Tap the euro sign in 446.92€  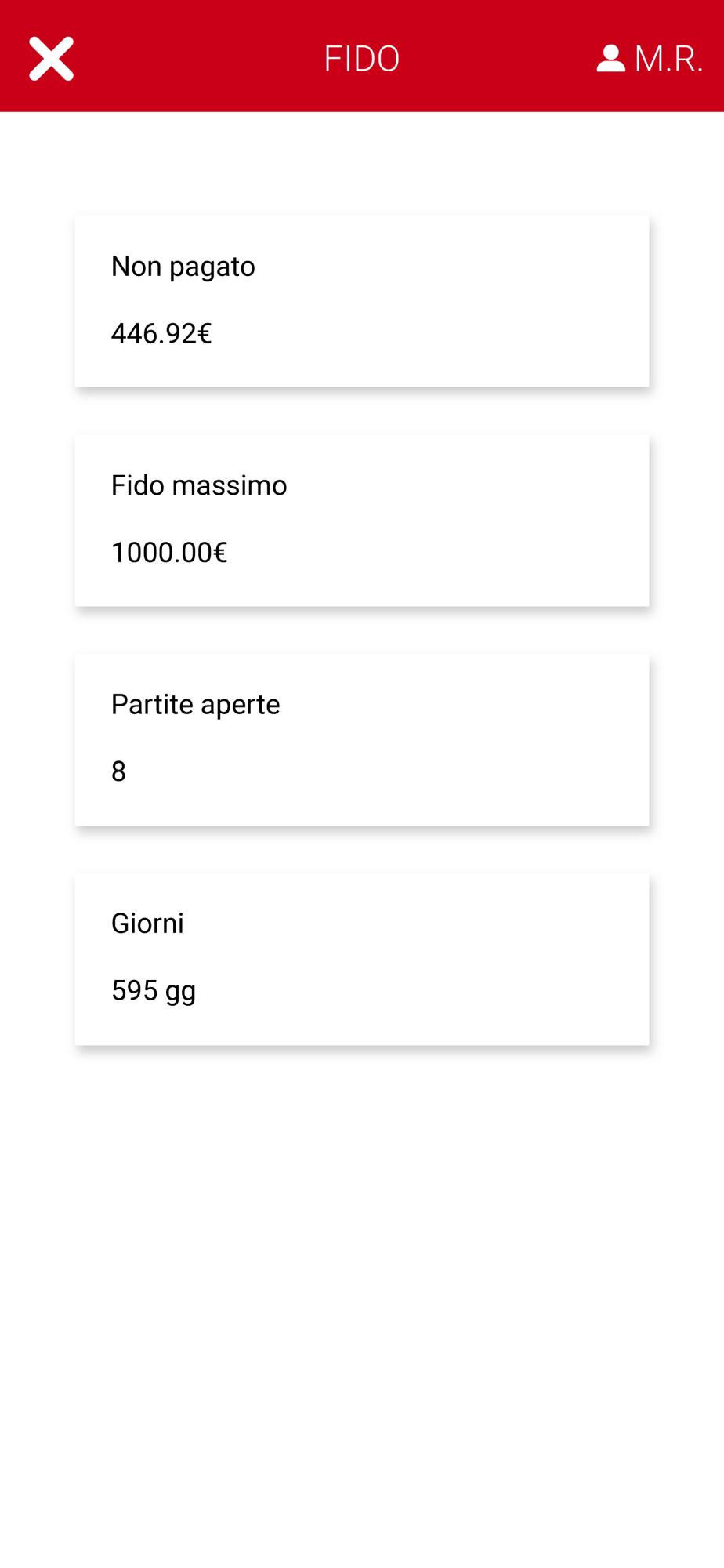coord(205,334)
